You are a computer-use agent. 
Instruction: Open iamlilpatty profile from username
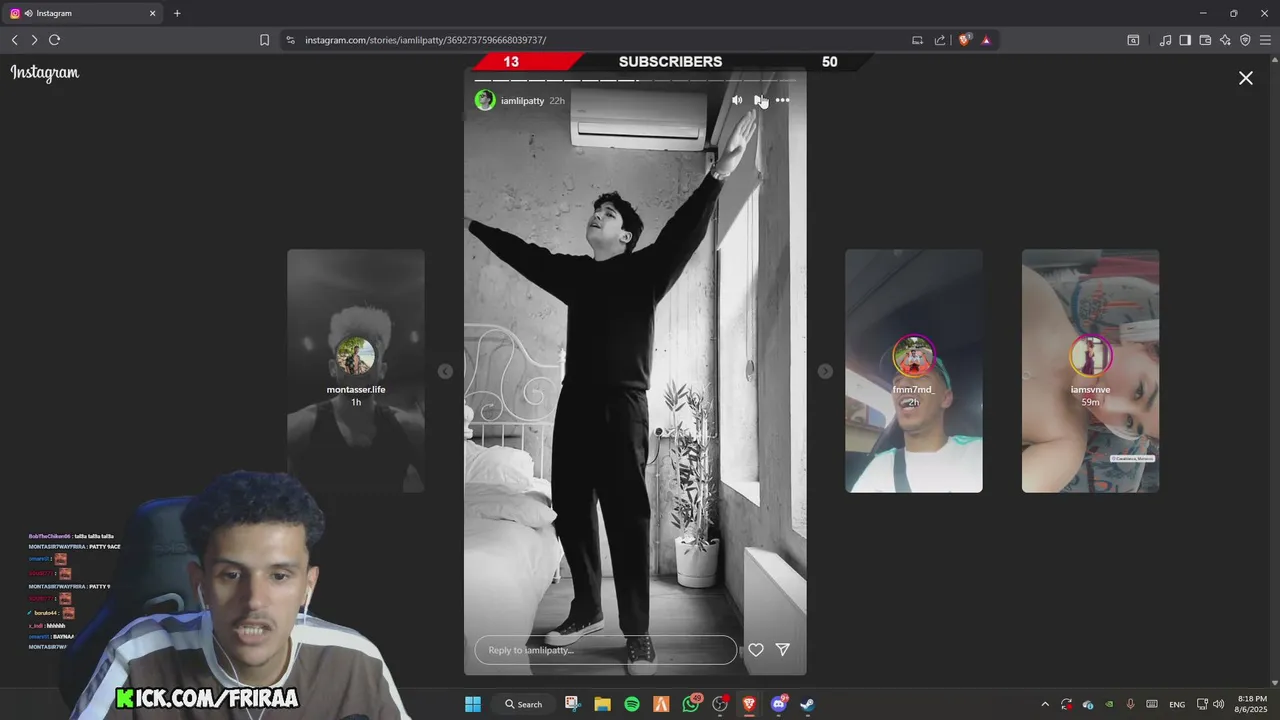tap(522, 101)
